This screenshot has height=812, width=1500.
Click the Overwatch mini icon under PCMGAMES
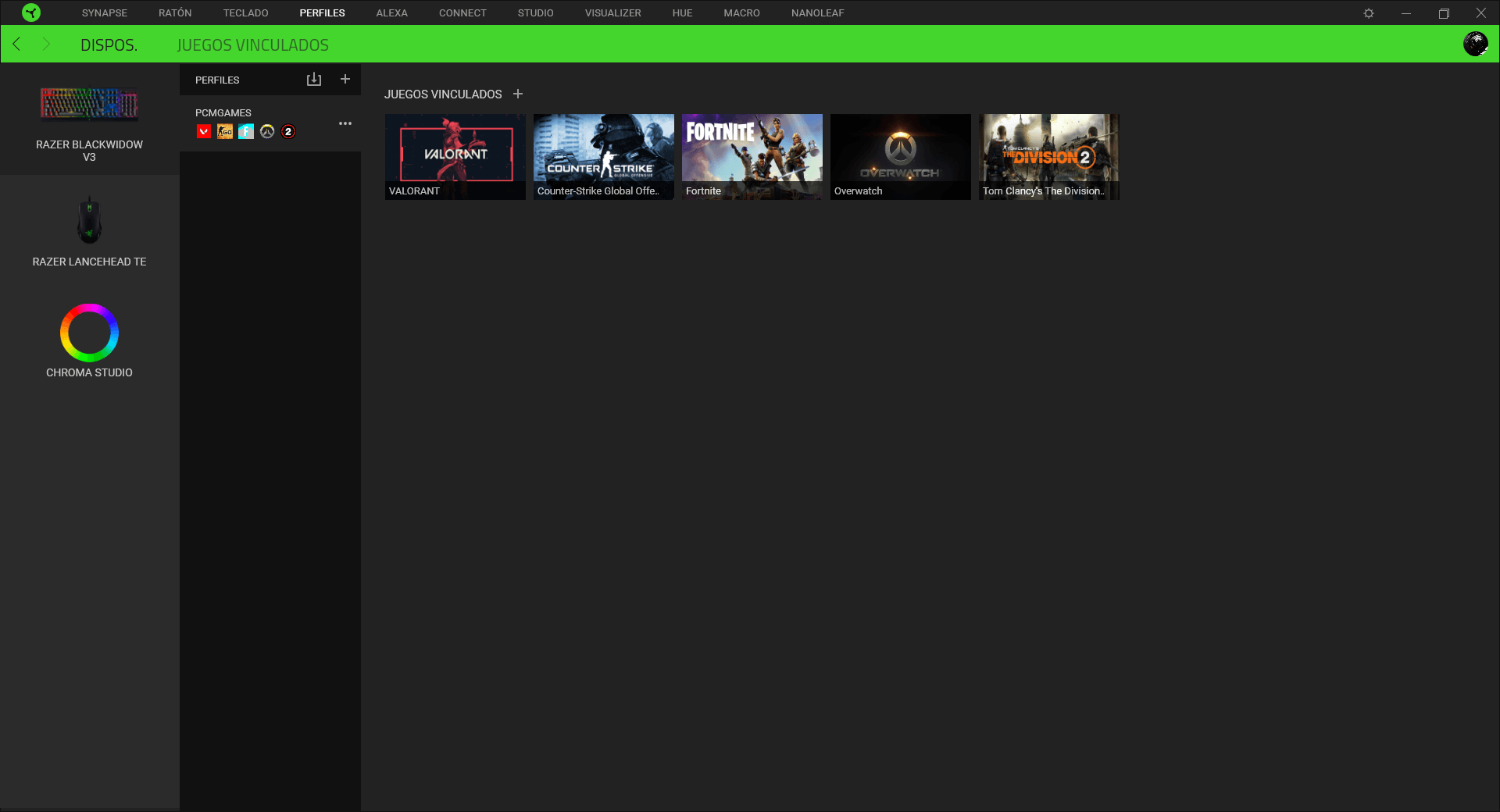pyautogui.click(x=267, y=131)
